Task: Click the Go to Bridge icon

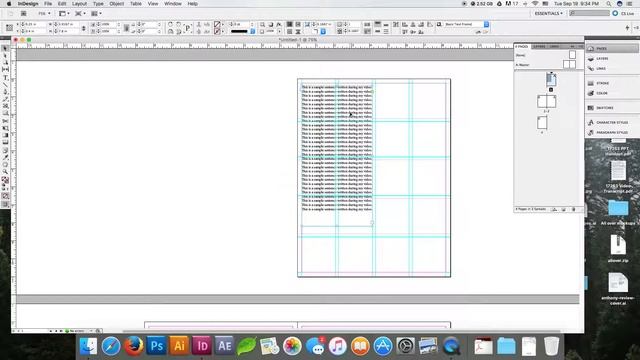Action: (x=24, y=13)
